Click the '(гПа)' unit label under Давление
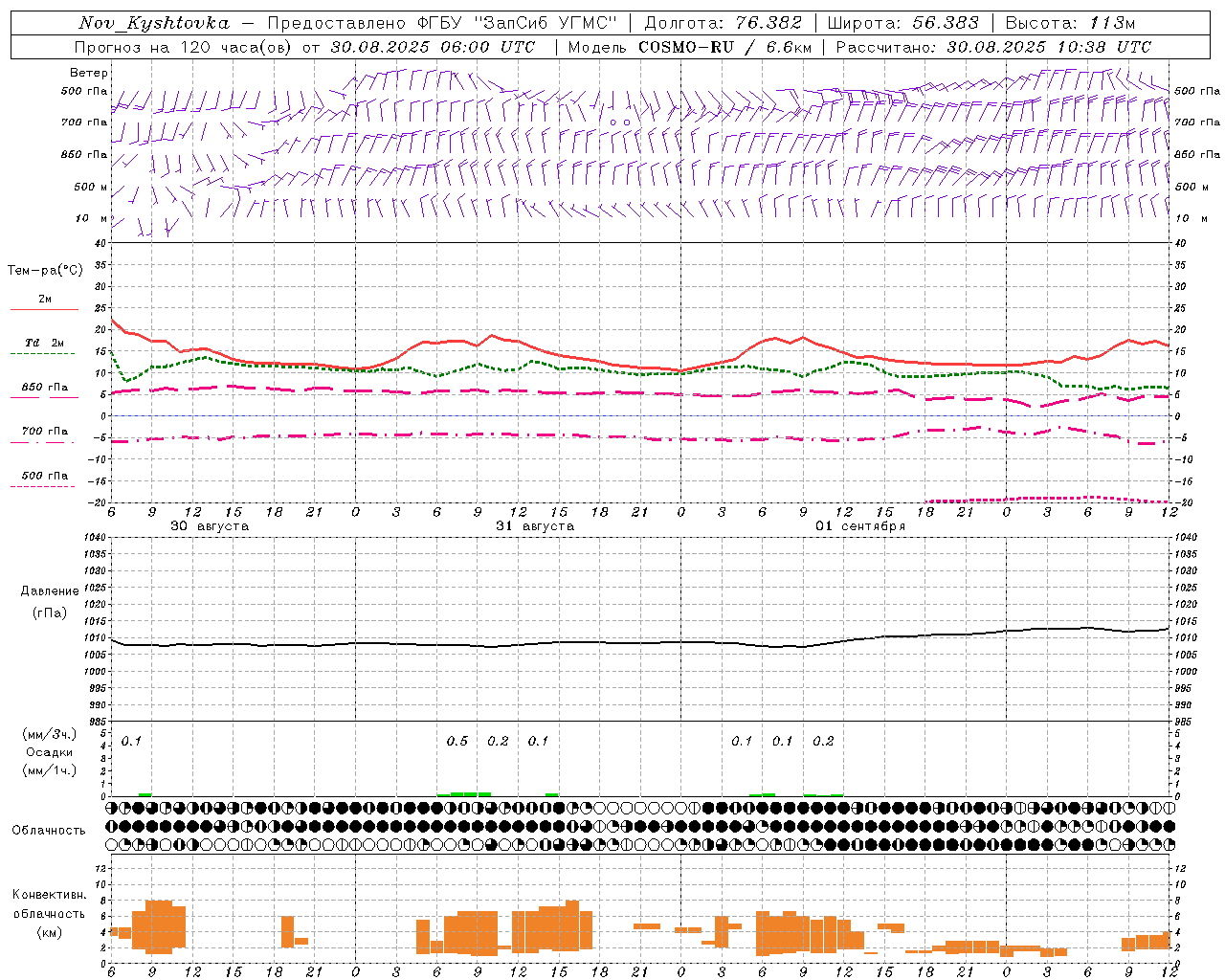This screenshot has height=980, width=1225. coord(50,613)
